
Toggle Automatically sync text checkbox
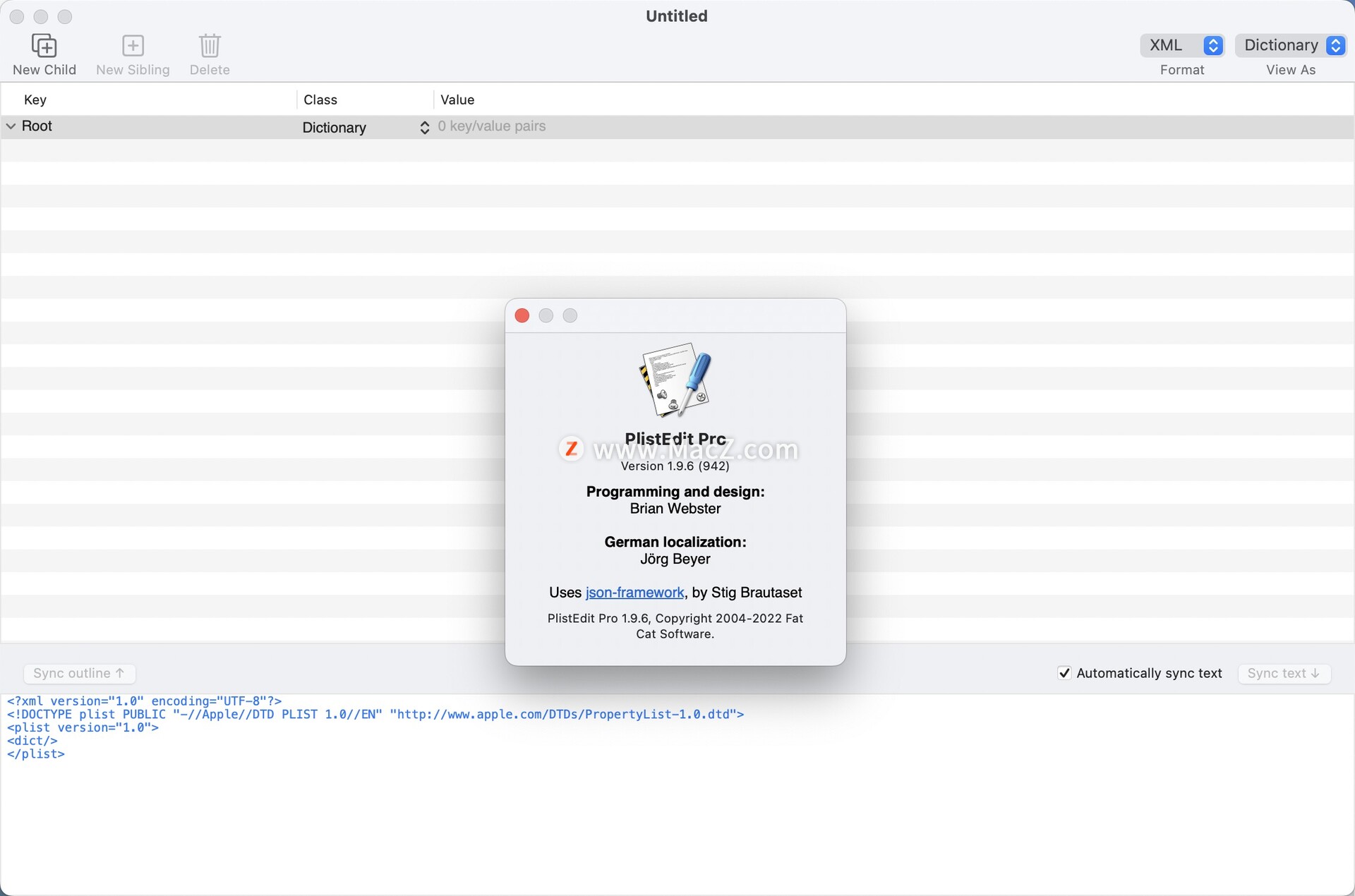tap(1065, 673)
